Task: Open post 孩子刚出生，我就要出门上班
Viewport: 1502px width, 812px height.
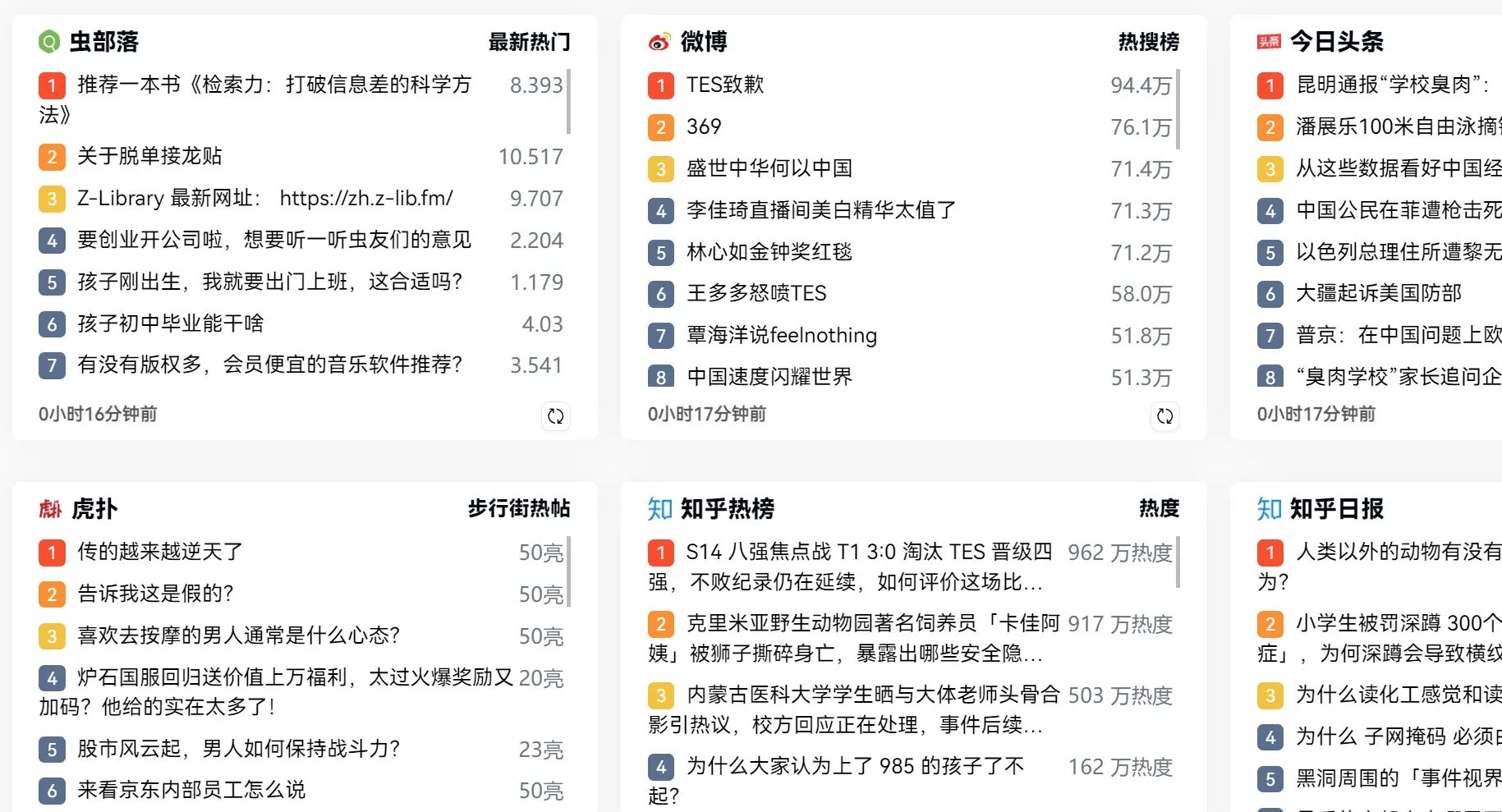Action: [x=270, y=282]
